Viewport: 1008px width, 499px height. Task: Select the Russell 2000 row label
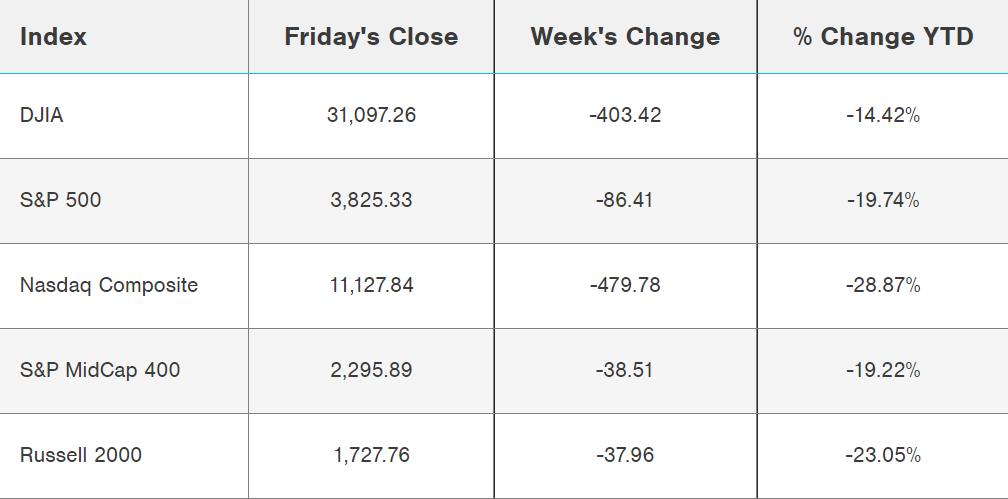point(81,455)
